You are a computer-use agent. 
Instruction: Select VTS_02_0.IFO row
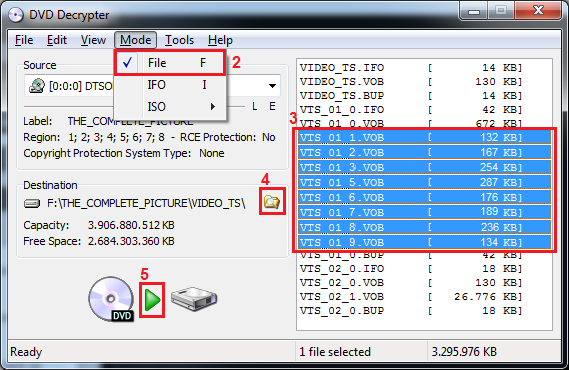[411, 268]
